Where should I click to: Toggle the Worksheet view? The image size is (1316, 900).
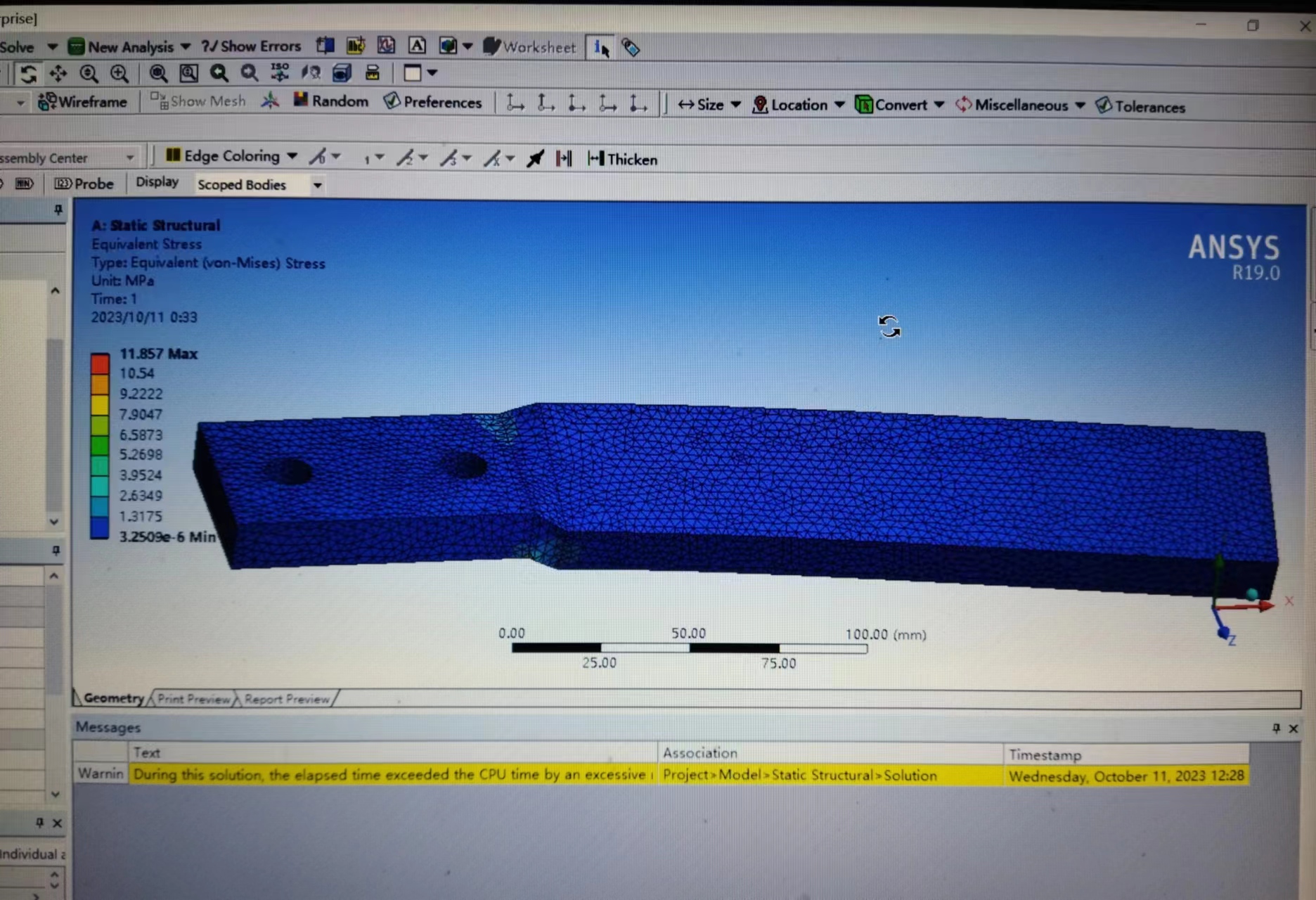529,47
